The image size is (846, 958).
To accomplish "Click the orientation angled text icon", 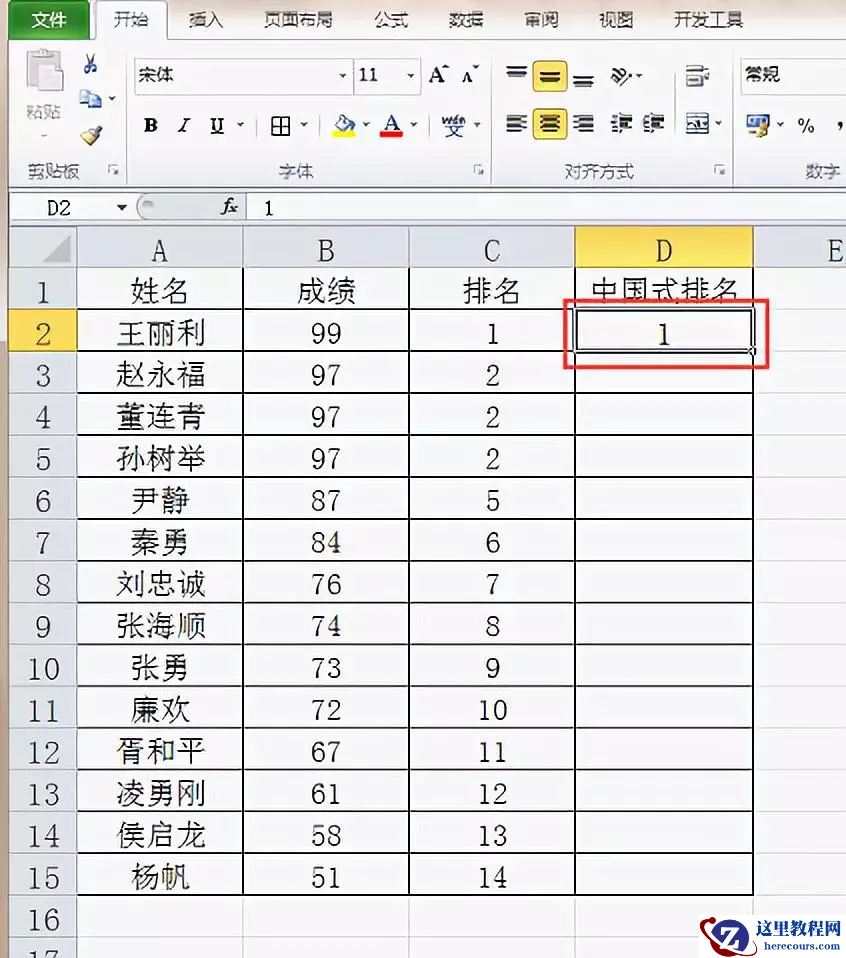I will point(621,76).
